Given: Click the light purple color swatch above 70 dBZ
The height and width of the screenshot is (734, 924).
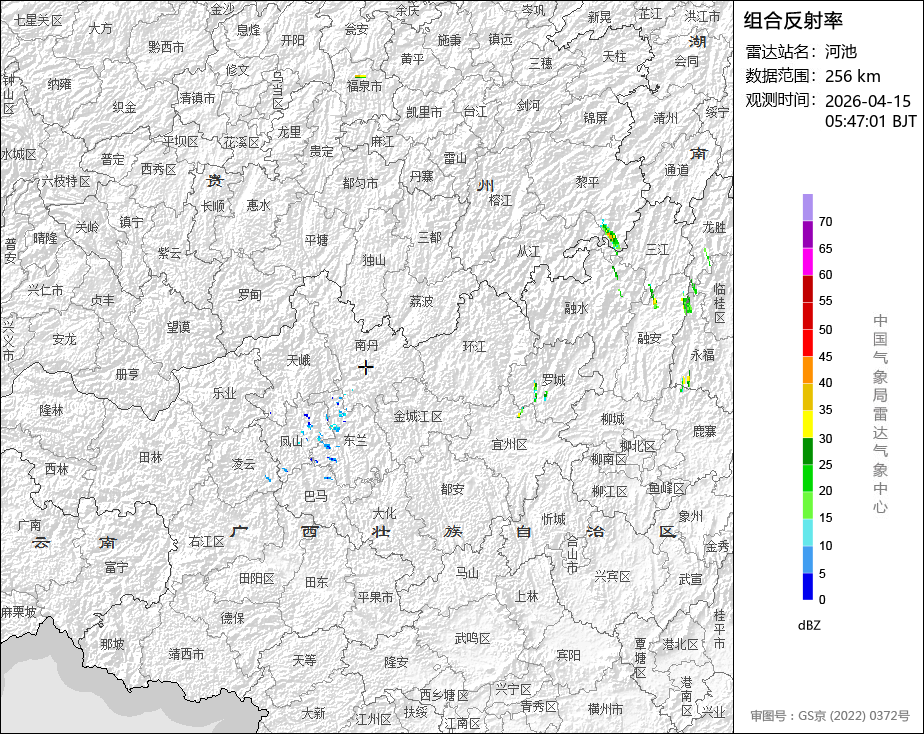Looking at the screenshot, I should [807, 207].
